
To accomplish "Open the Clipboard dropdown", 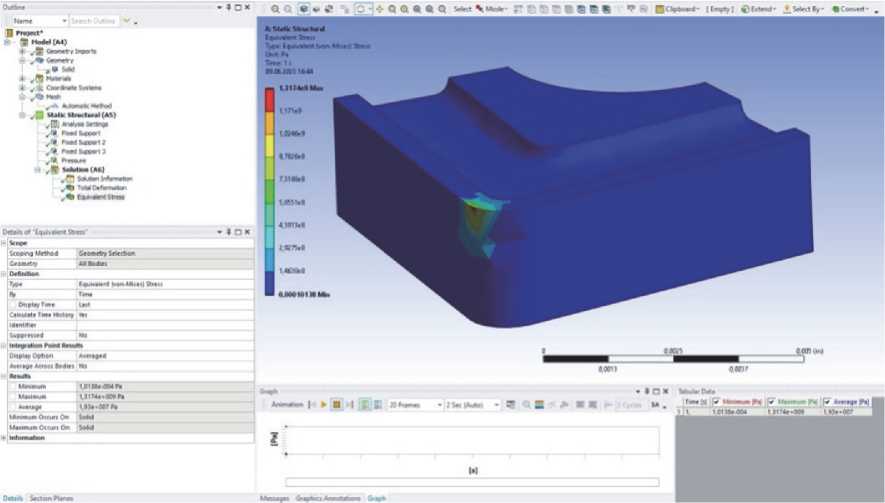I will point(677,9).
